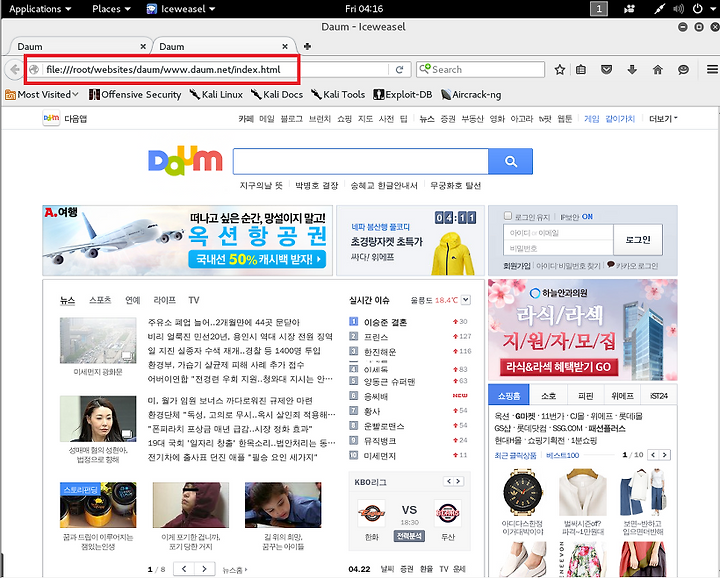Click the site identity globe icon
The width and height of the screenshot is (720, 578).
pos(34,69)
